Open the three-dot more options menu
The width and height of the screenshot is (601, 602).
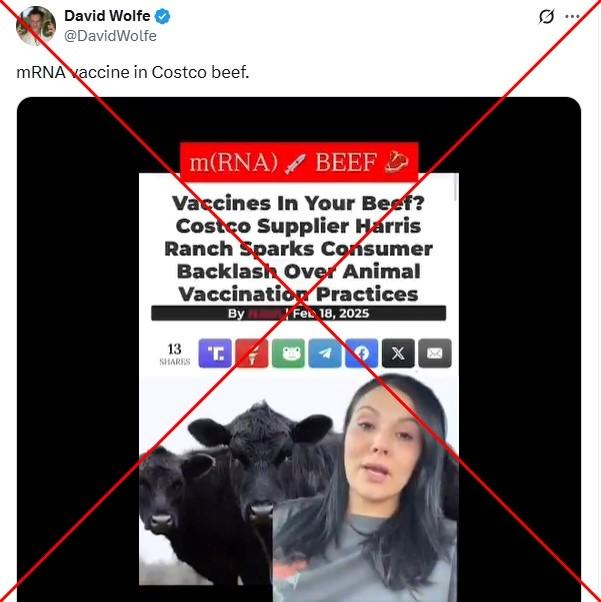[x=572, y=17]
